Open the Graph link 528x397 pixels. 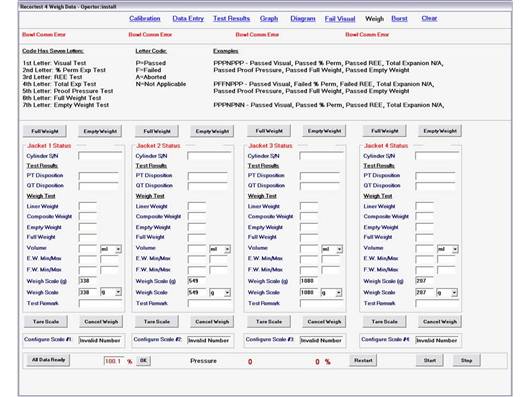(x=269, y=19)
